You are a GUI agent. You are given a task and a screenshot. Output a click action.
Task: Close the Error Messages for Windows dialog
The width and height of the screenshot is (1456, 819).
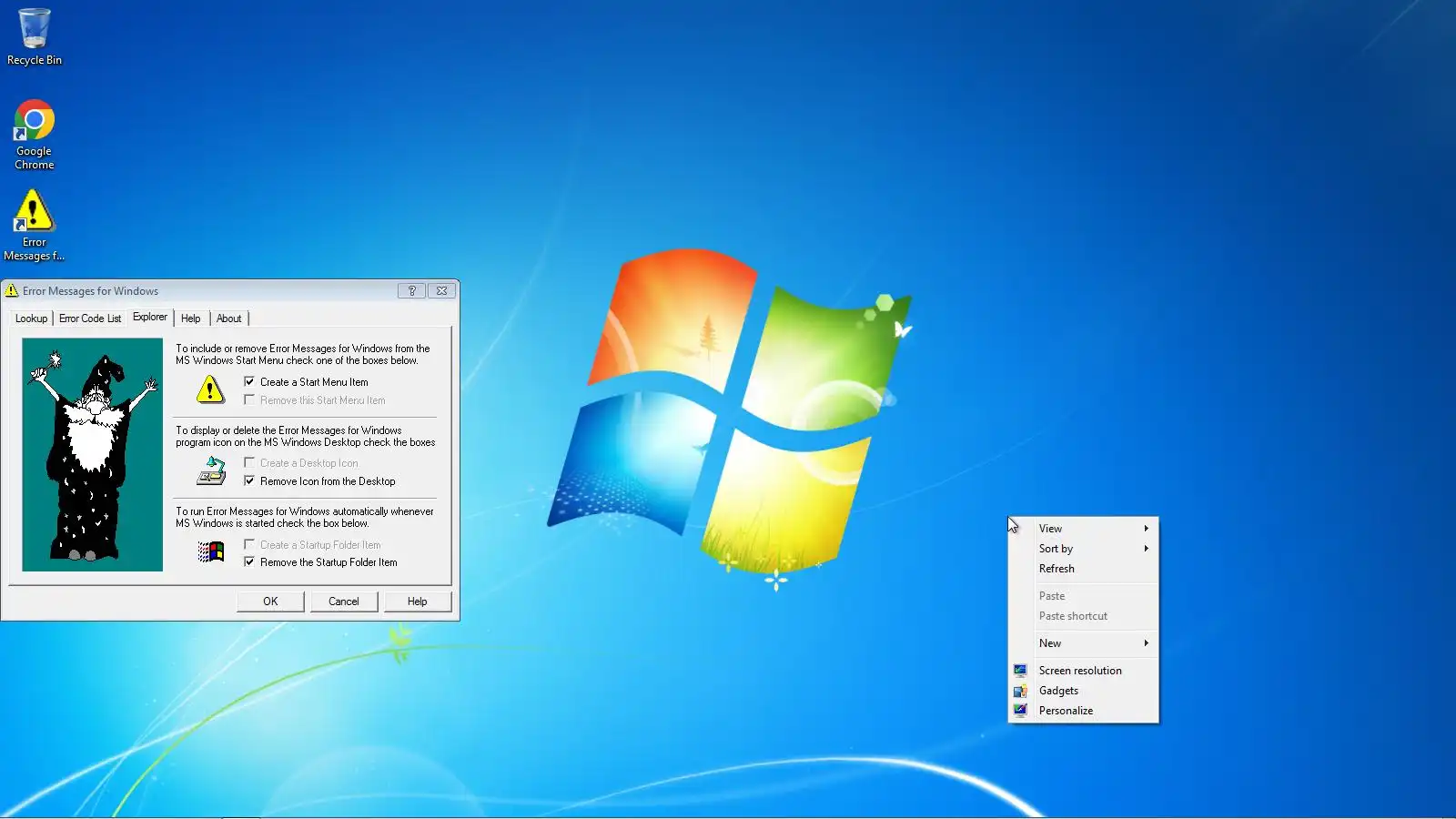[x=441, y=291]
